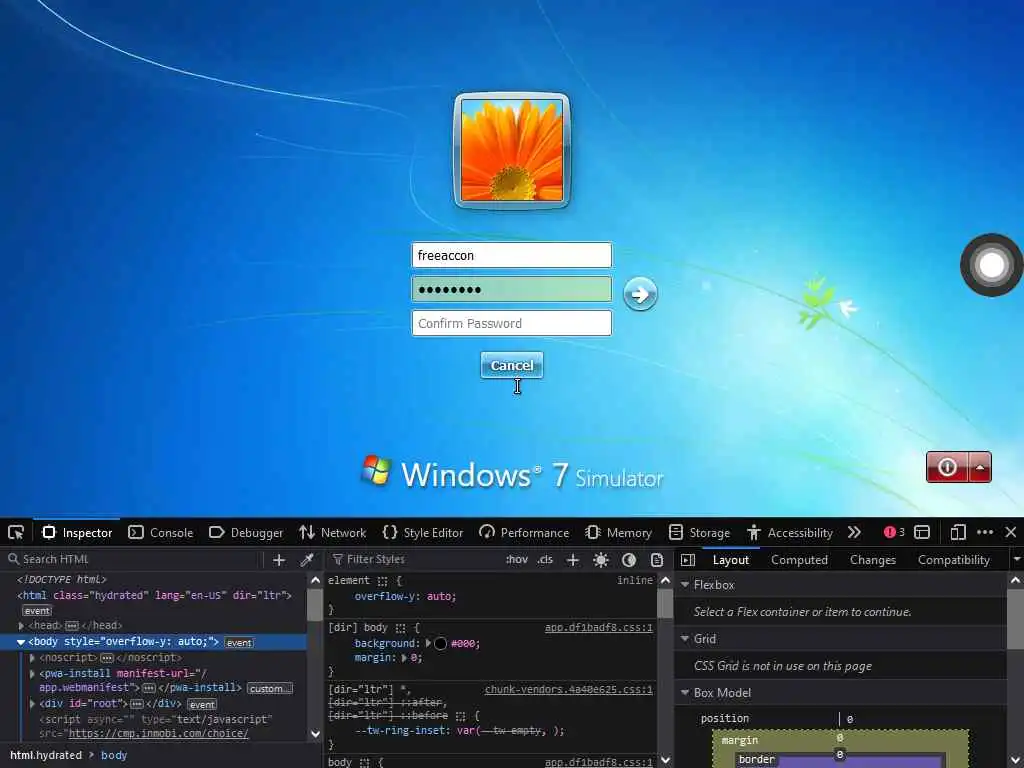The height and width of the screenshot is (768, 1024).
Task: Click the red error count indicator
Action: coord(894,533)
